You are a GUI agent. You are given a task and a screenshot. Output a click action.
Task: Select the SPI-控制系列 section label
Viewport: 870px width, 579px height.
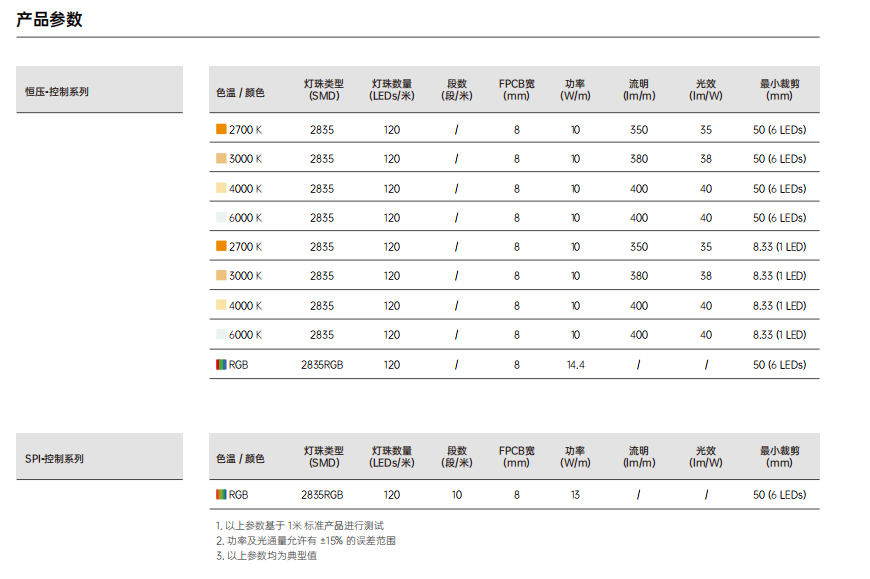tap(54, 459)
